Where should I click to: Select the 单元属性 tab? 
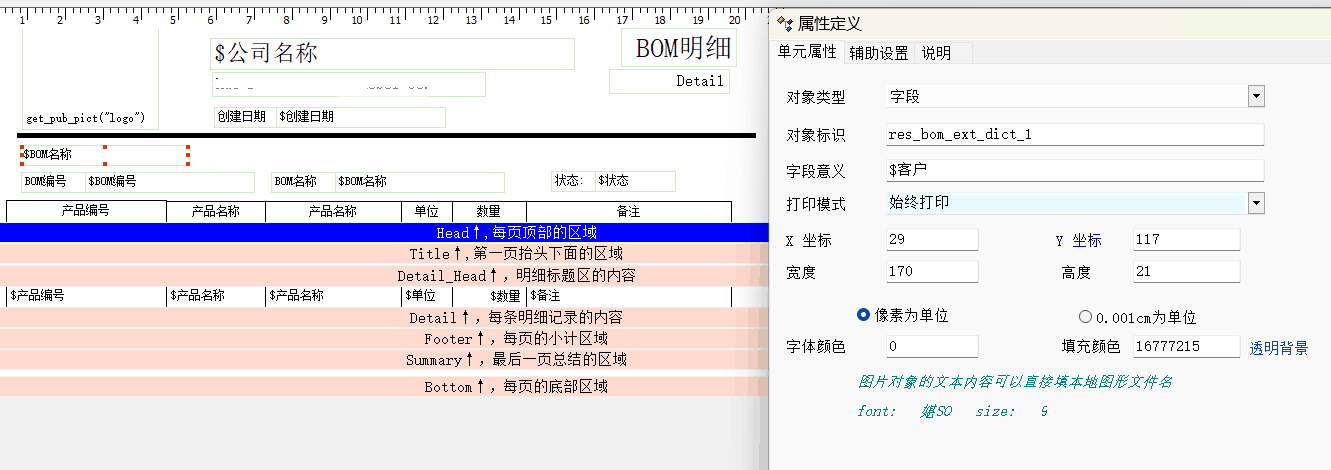pyautogui.click(x=807, y=52)
